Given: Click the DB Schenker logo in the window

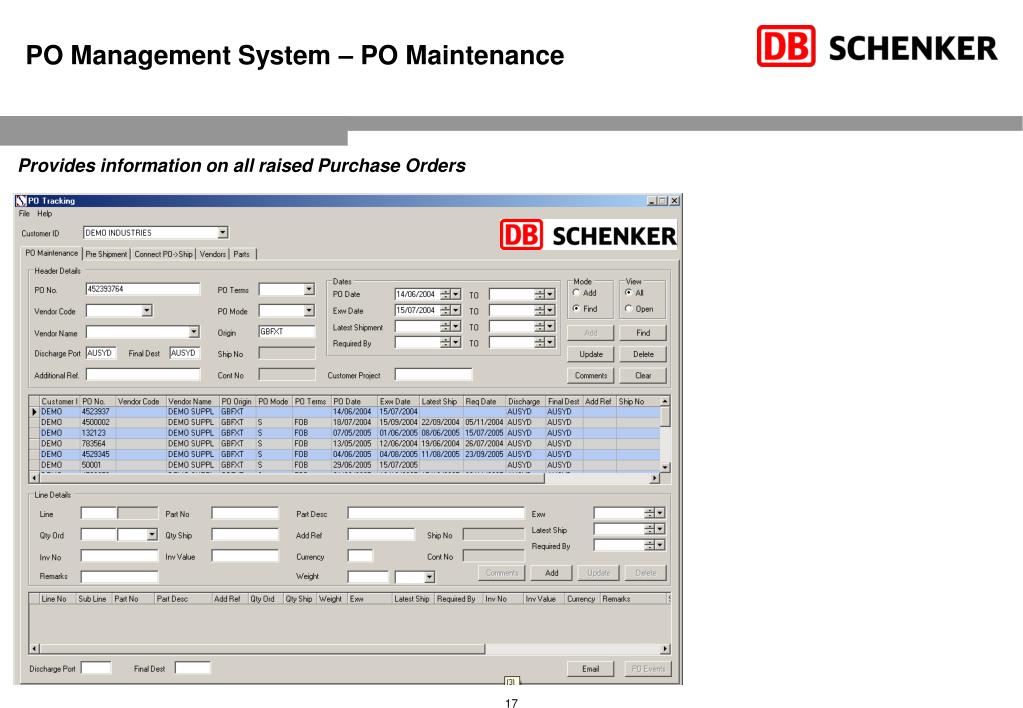Looking at the screenshot, I should (588, 235).
